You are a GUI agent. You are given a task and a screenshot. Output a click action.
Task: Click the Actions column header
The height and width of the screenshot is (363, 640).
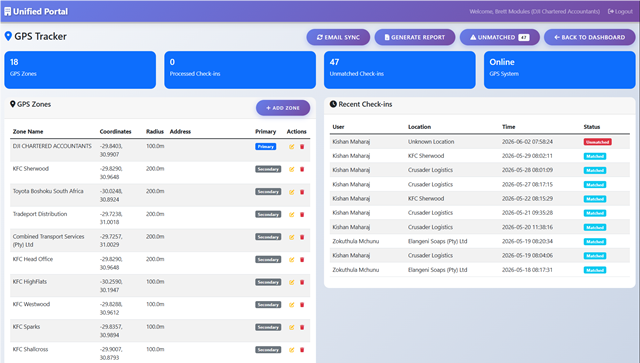[296, 131]
